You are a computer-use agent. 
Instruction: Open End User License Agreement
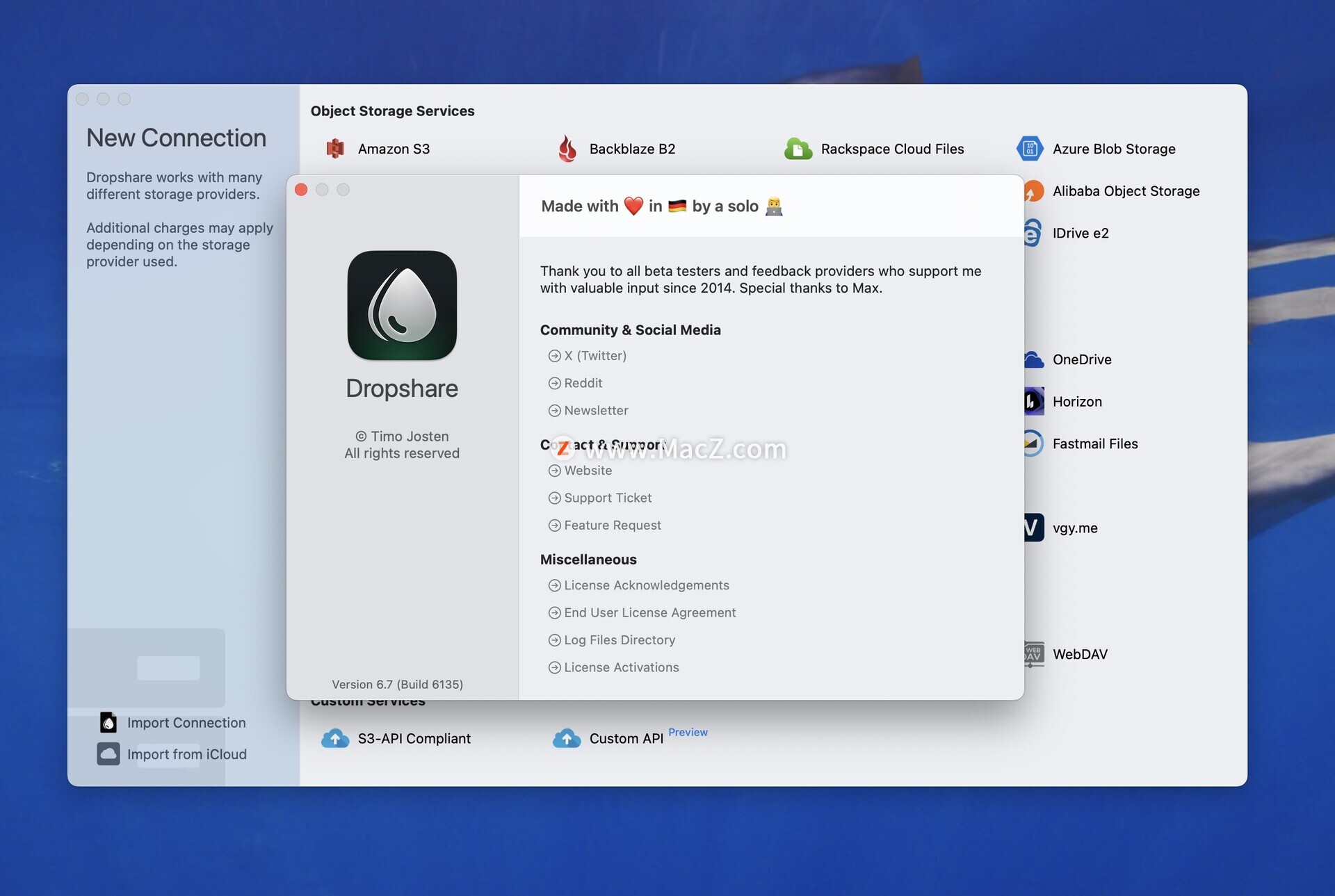pyautogui.click(x=649, y=612)
